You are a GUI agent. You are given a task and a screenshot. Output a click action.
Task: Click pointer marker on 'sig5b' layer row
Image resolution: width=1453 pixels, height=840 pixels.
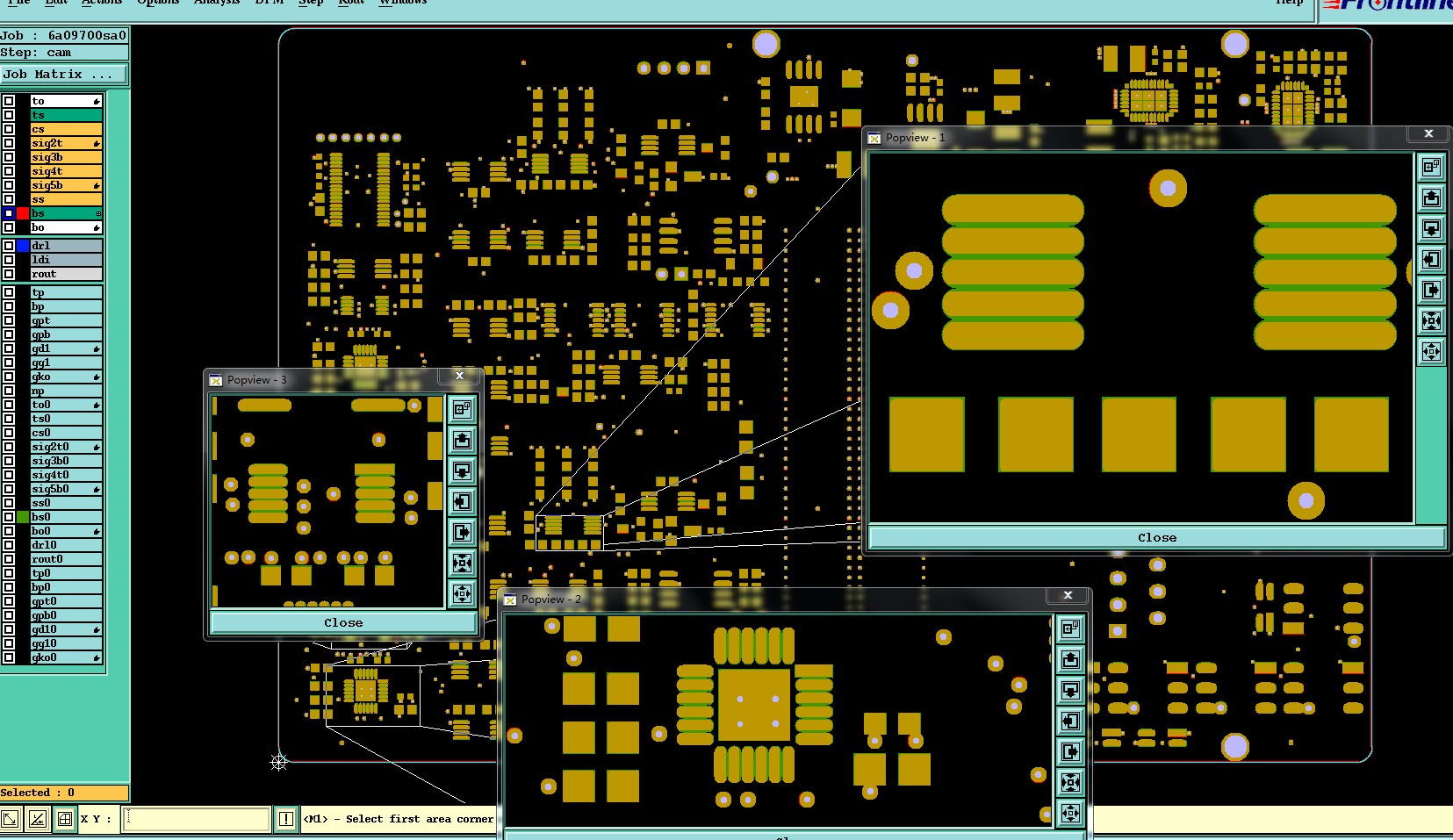click(97, 185)
